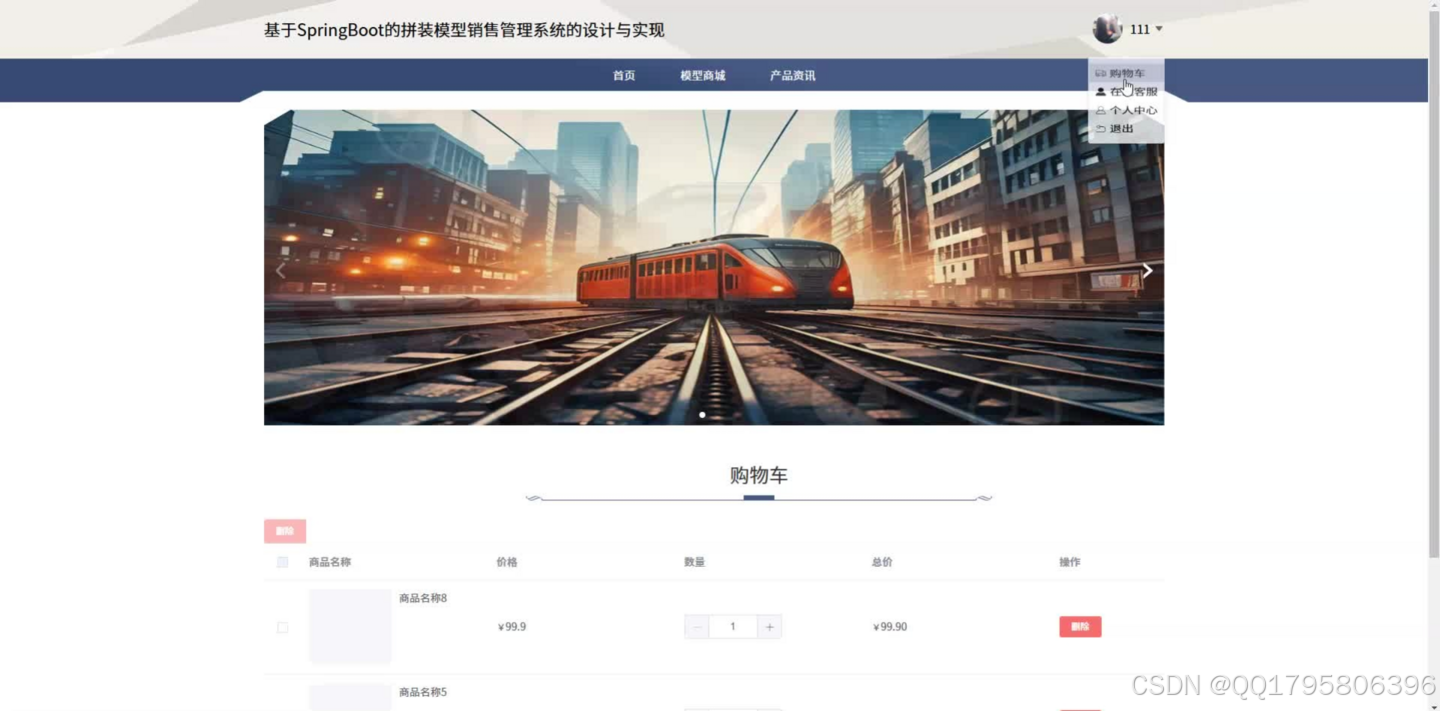The image size is (1440, 711).
Task: Click the username 111
Action: 1140,30
